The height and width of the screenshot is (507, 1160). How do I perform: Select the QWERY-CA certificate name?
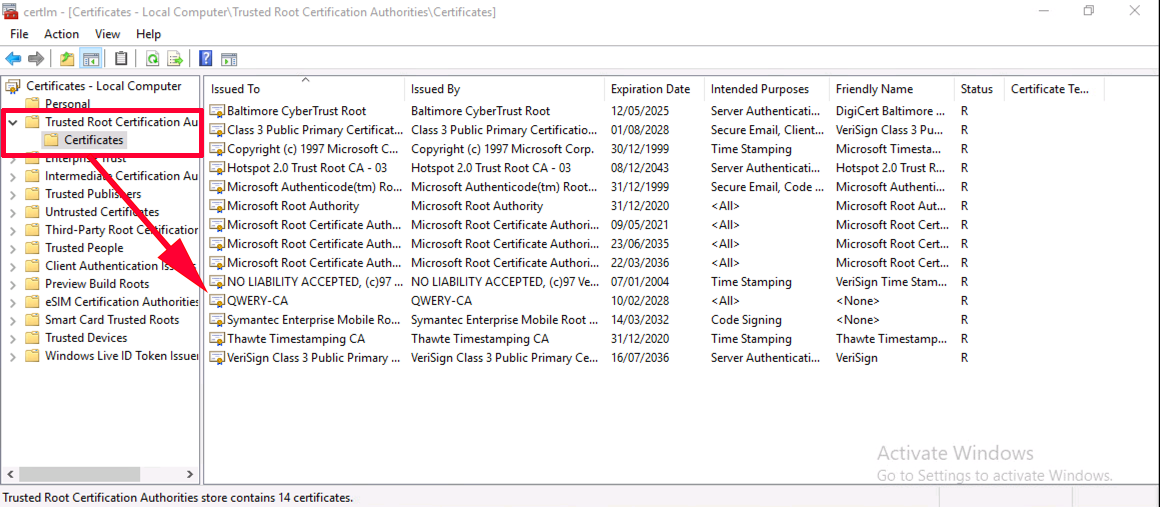tap(257, 301)
